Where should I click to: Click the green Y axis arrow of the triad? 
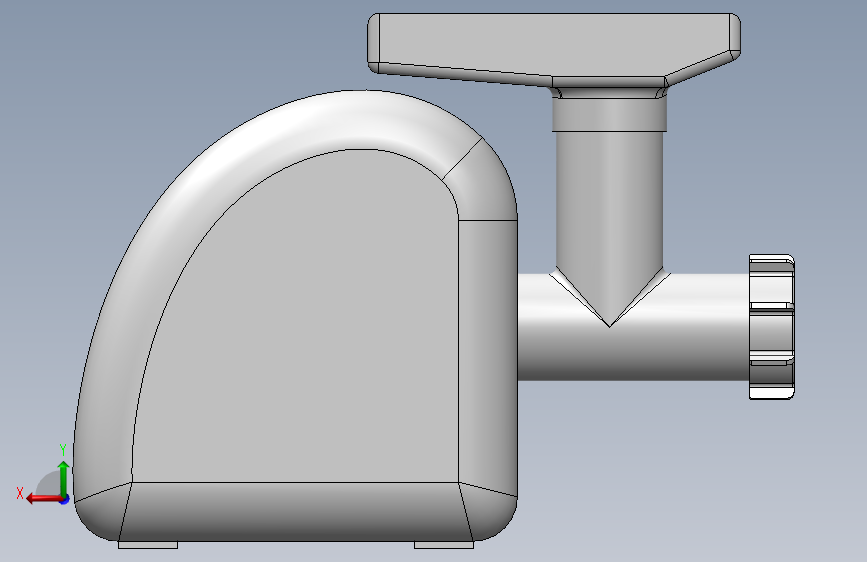[63, 478]
